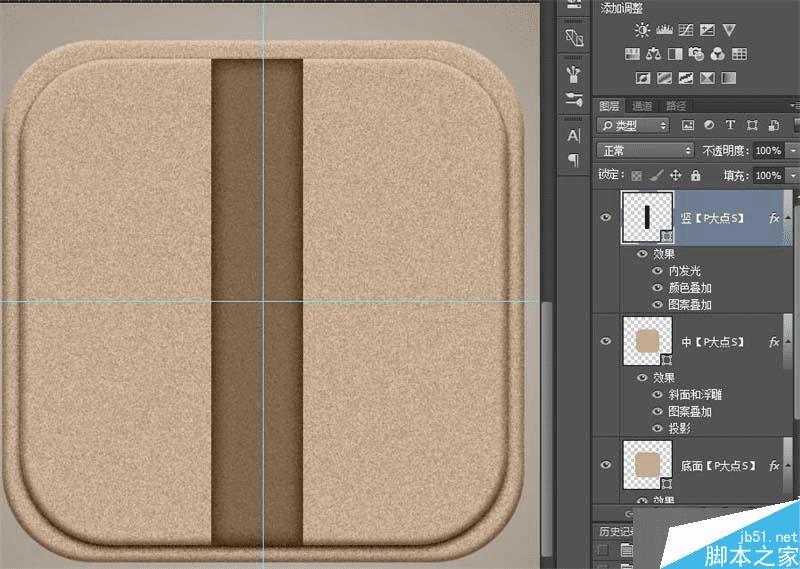Hide the 竖【P大点S】 layer
This screenshot has height=569, width=800.
pyautogui.click(x=605, y=217)
